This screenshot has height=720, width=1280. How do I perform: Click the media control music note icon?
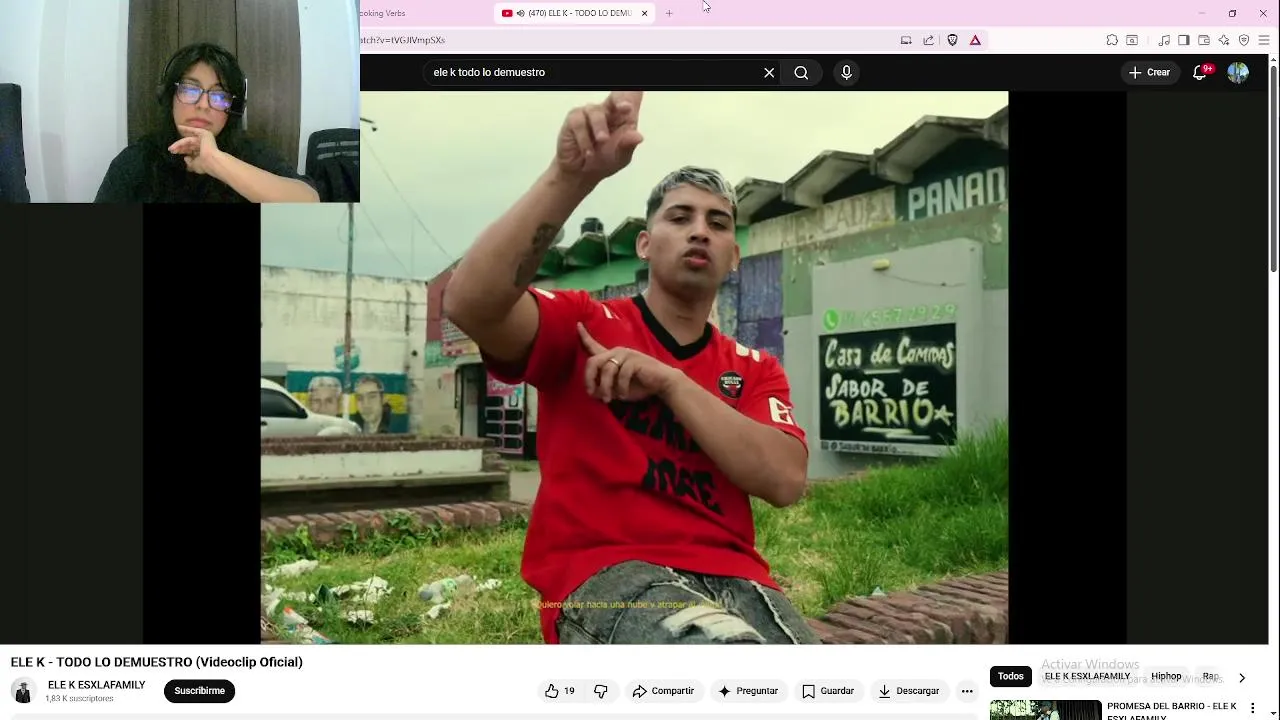(1164, 40)
